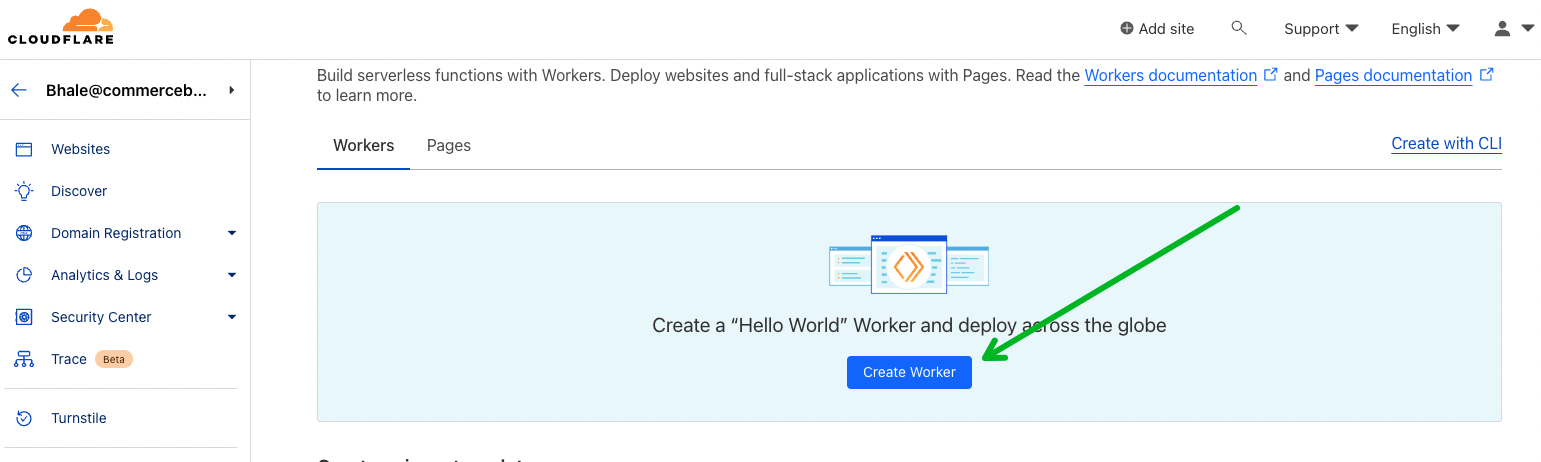Click the Cloudflare logo
The height and width of the screenshot is (462, 1541).
pyautogui.click(x=60, y=27)
